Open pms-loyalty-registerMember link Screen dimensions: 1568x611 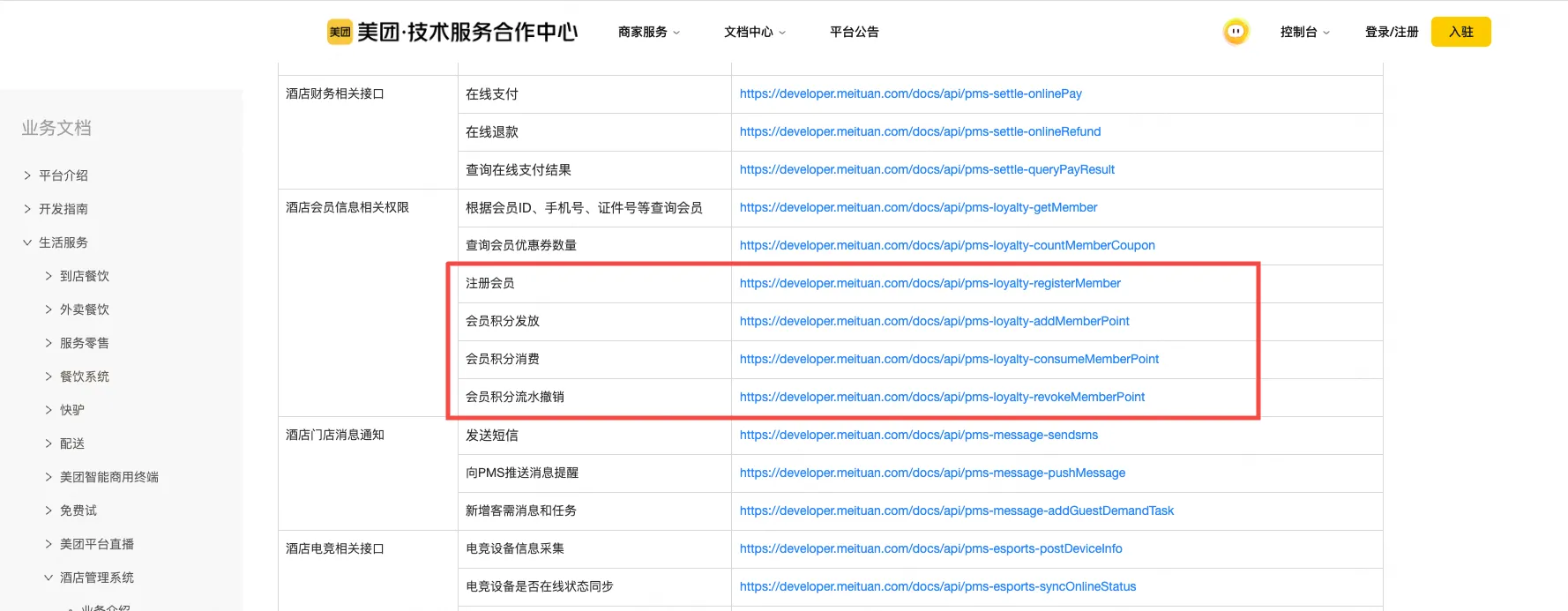pos(930,283)
